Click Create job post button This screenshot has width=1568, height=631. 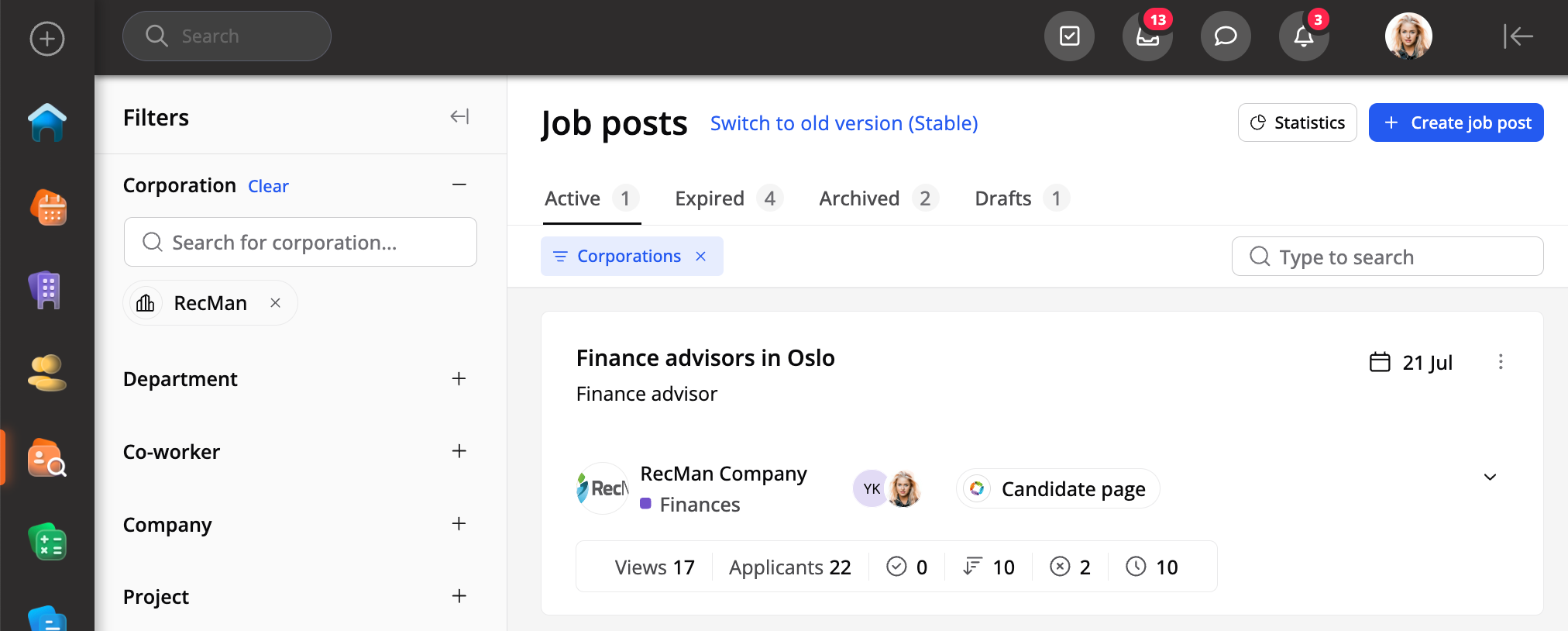1456,122
